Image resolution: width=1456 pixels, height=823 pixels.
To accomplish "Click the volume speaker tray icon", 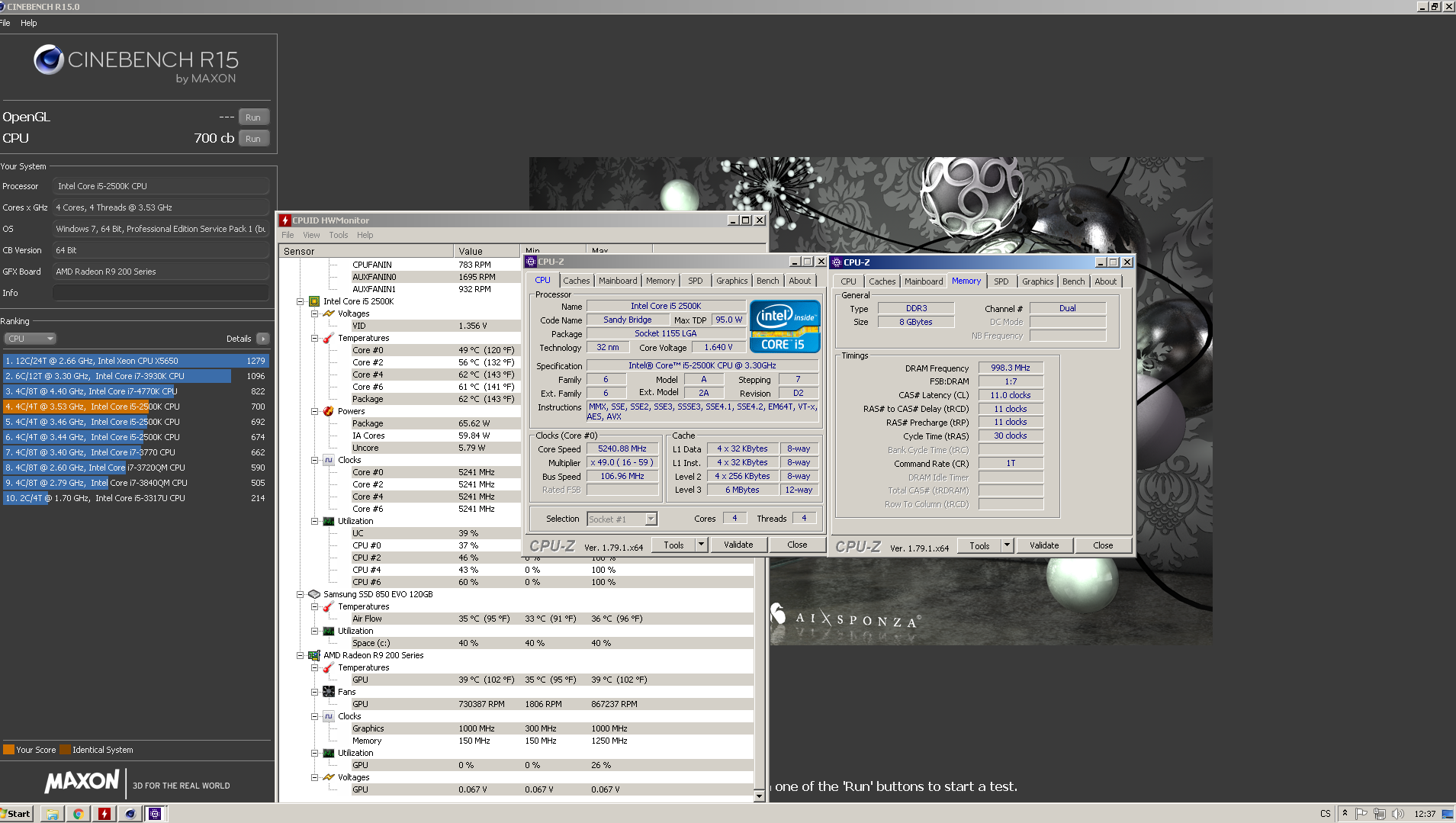I will tap(1397, 814).
